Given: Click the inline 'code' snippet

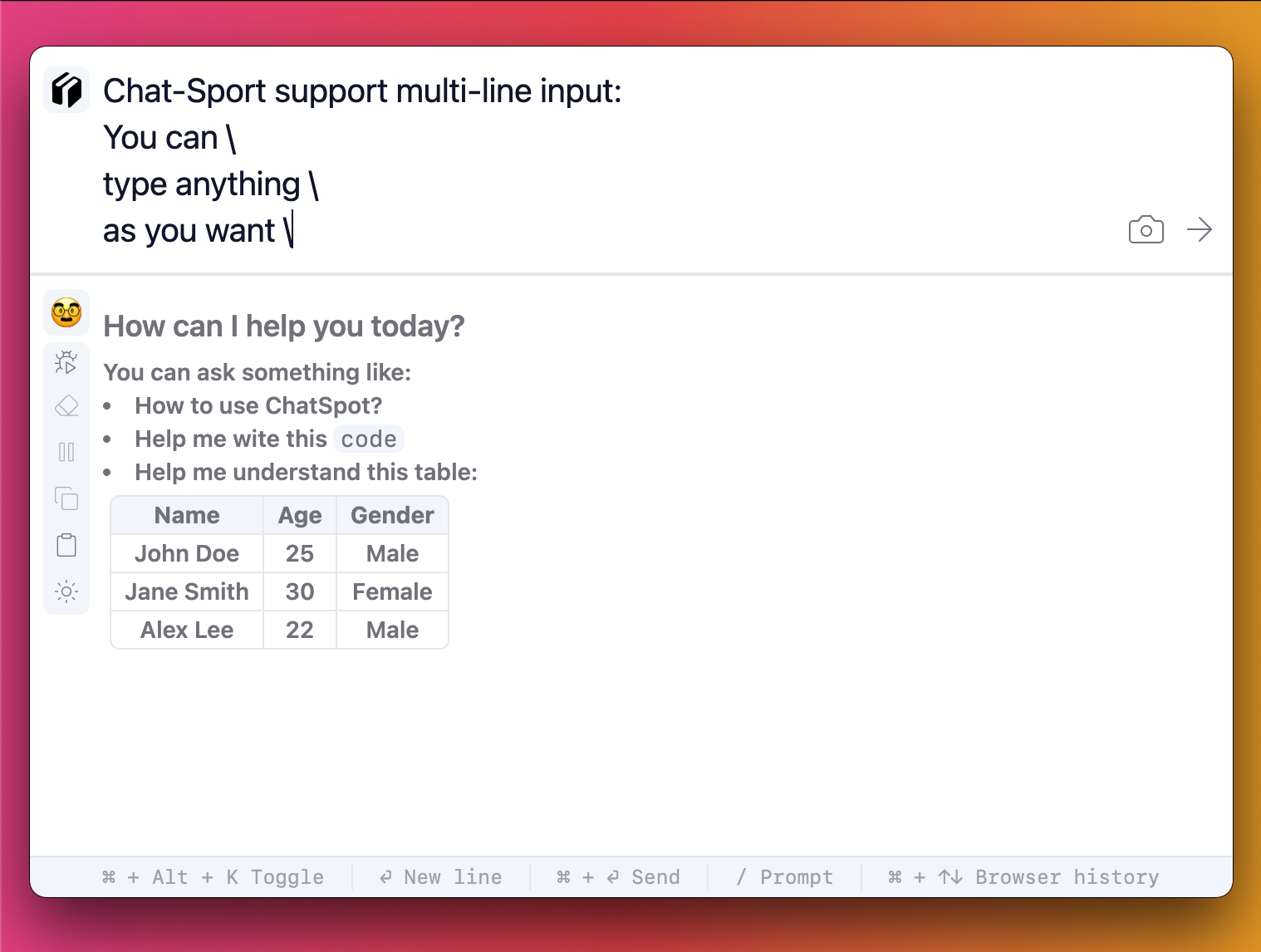Looking at the screenshot, I should 369,439.
